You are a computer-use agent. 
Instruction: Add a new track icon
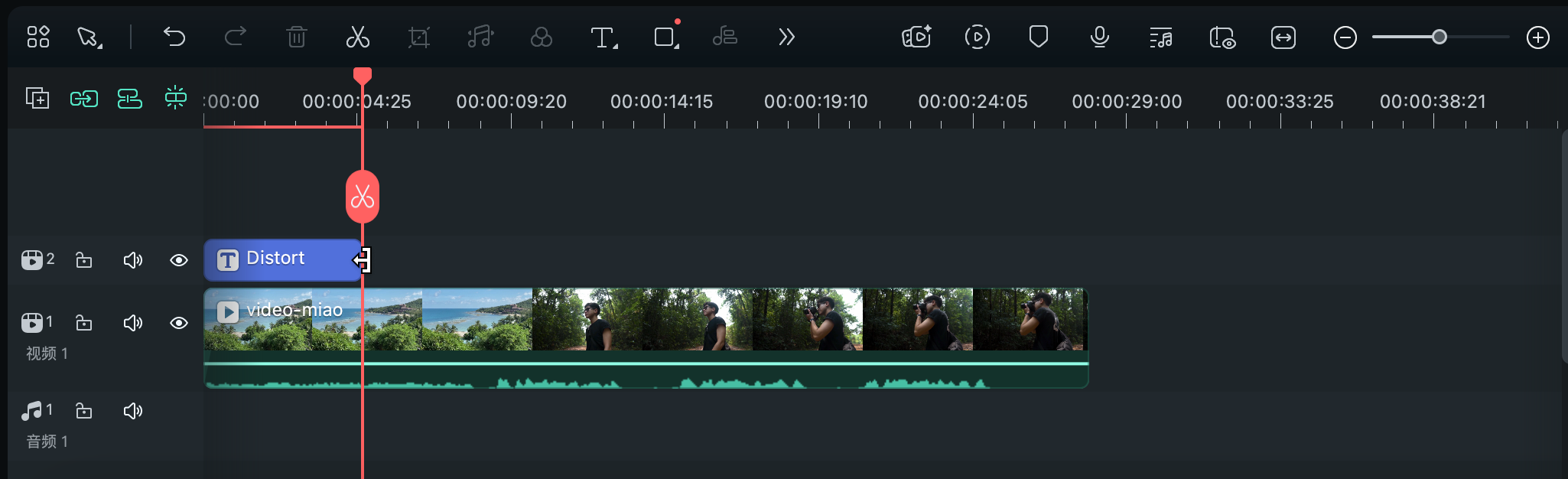[37, 98]
